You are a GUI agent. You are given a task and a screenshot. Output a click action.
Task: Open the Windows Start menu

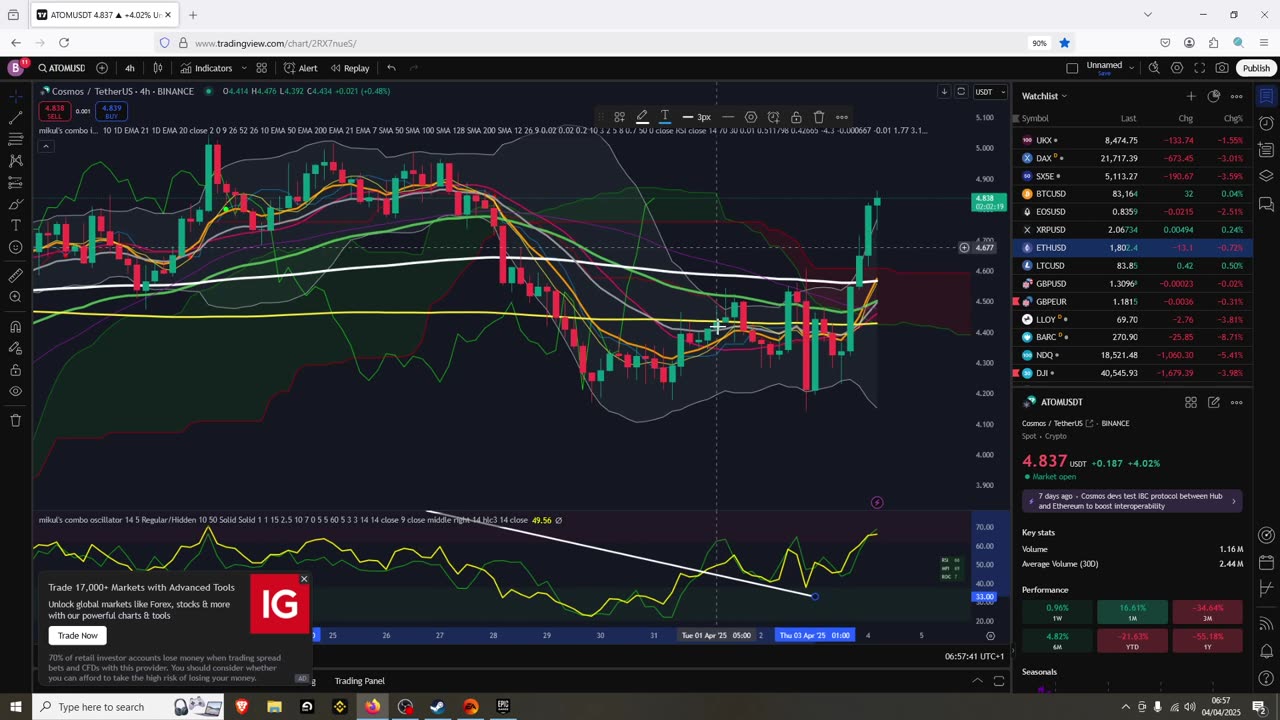[x=16, y=707]
